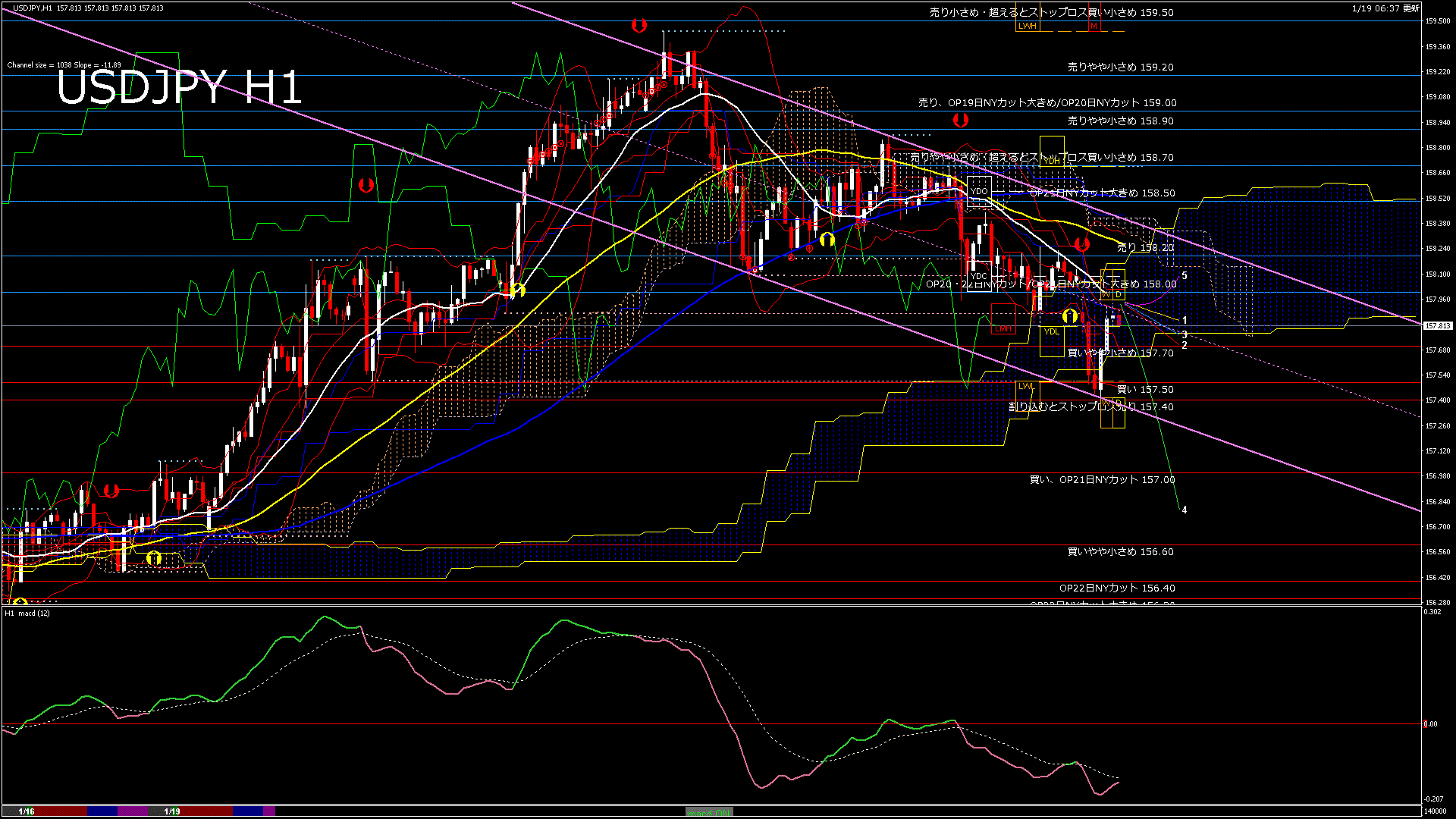
Task: Click the USDJPY,H1 symbol header text
Action: click(32, 8)
